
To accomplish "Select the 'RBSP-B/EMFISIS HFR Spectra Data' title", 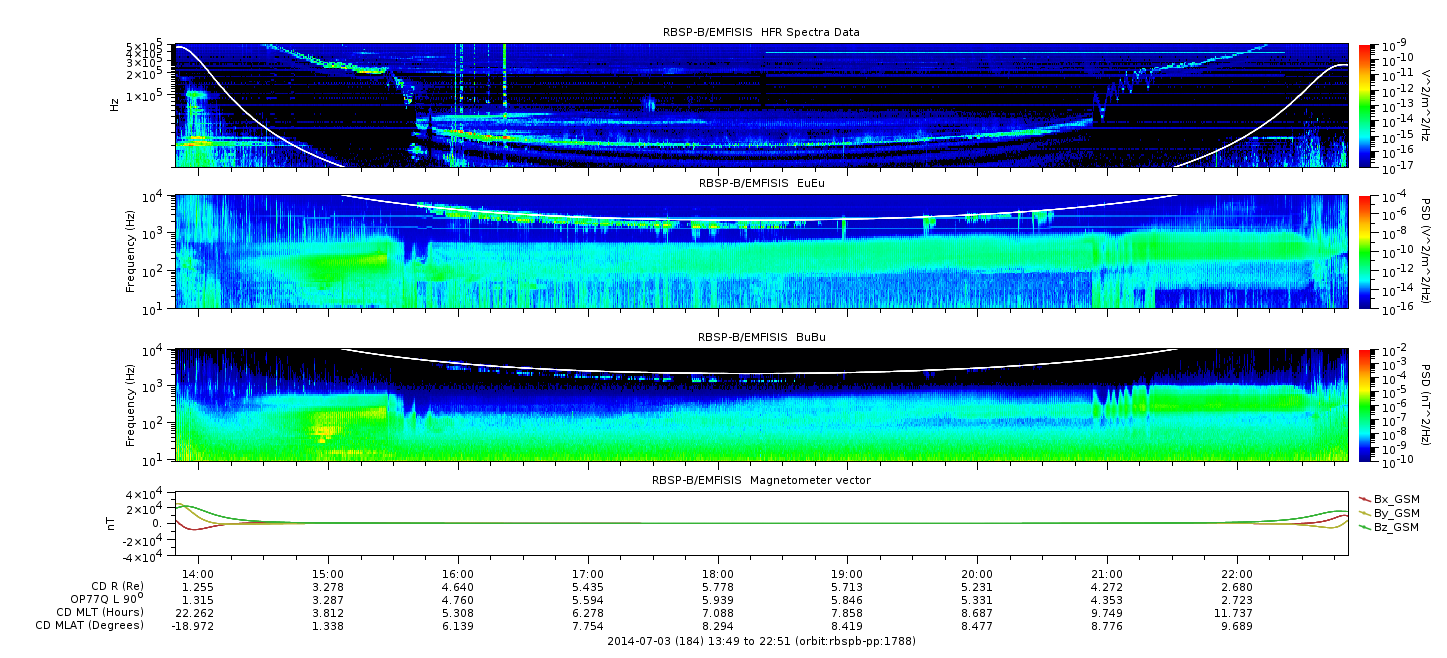I will [x=761, y=32].
